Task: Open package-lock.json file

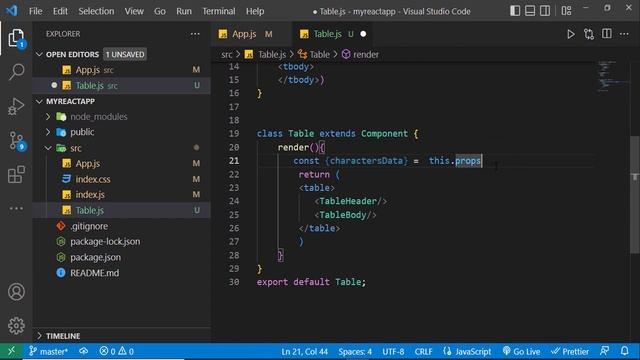Action: 121,242
